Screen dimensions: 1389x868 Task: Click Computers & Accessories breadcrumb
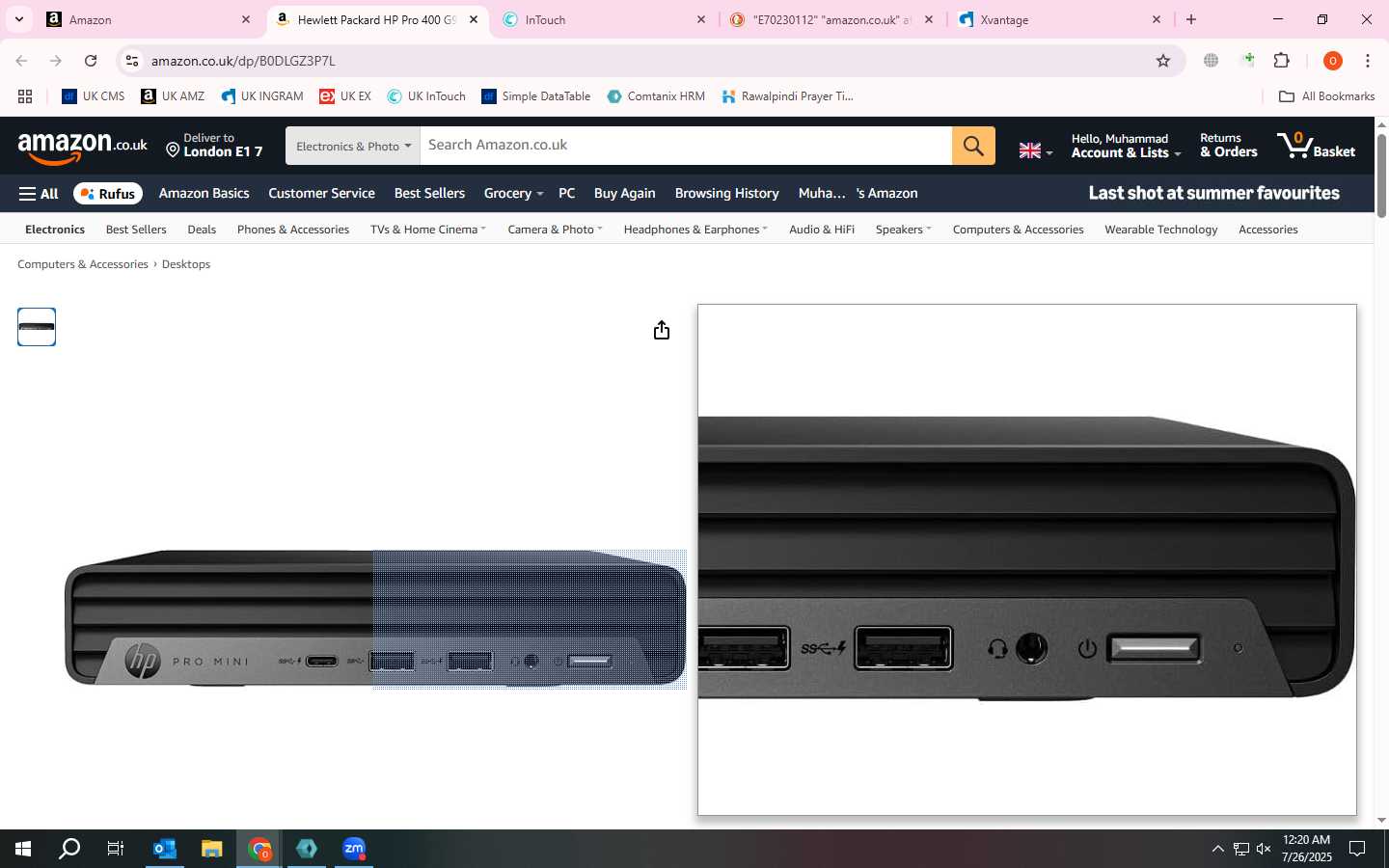coord(83,264)
